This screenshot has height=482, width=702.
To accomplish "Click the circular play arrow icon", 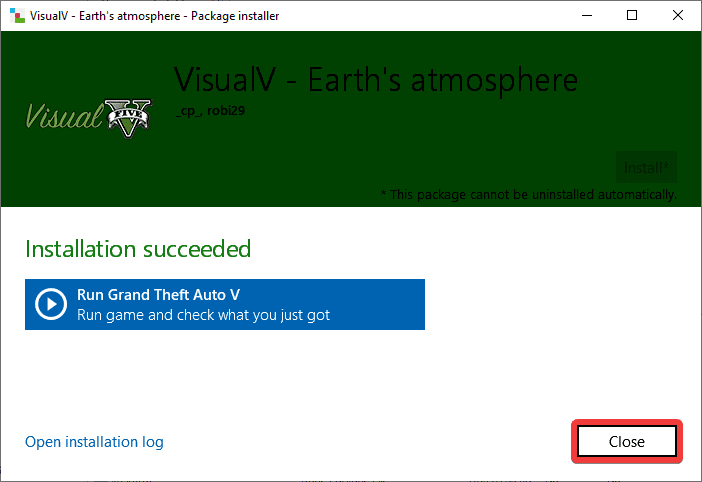I will 50,304.
